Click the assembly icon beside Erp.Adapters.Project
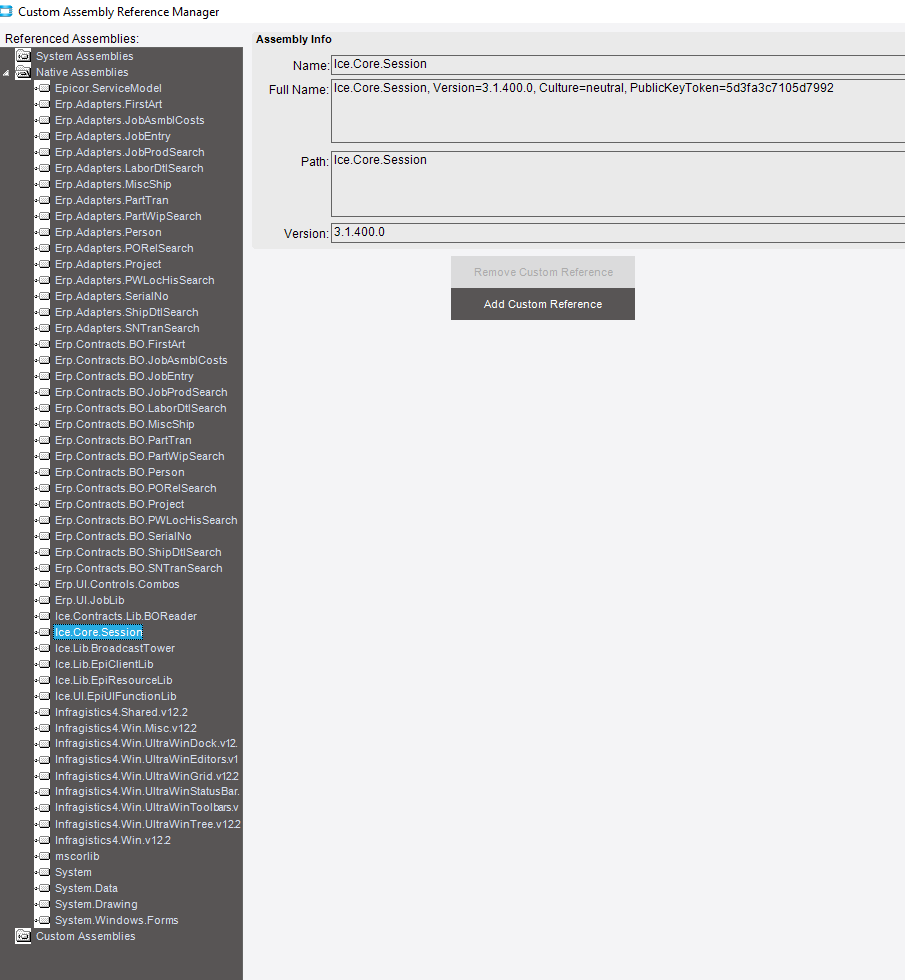Viewport: 905px width, 980px height. pos(44,264)
